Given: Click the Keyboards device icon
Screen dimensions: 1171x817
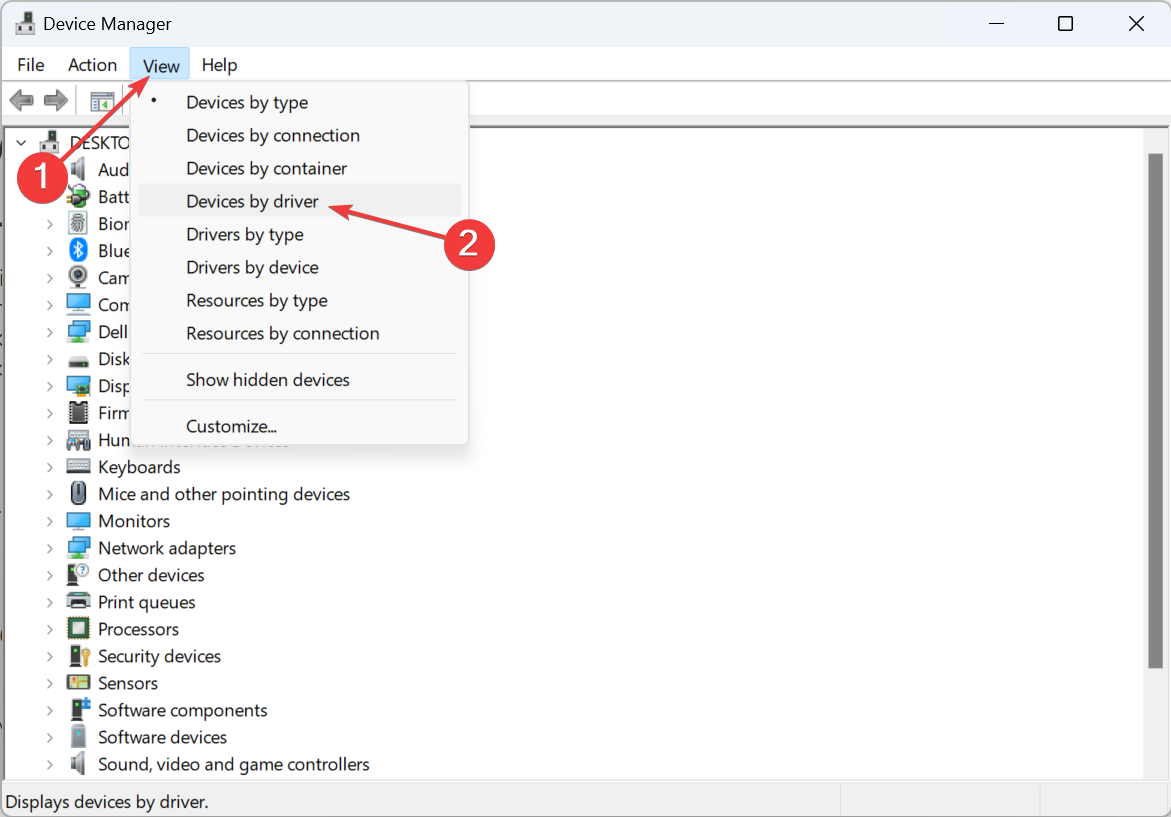Looking at the screenshot, I should tap(78, 467).
